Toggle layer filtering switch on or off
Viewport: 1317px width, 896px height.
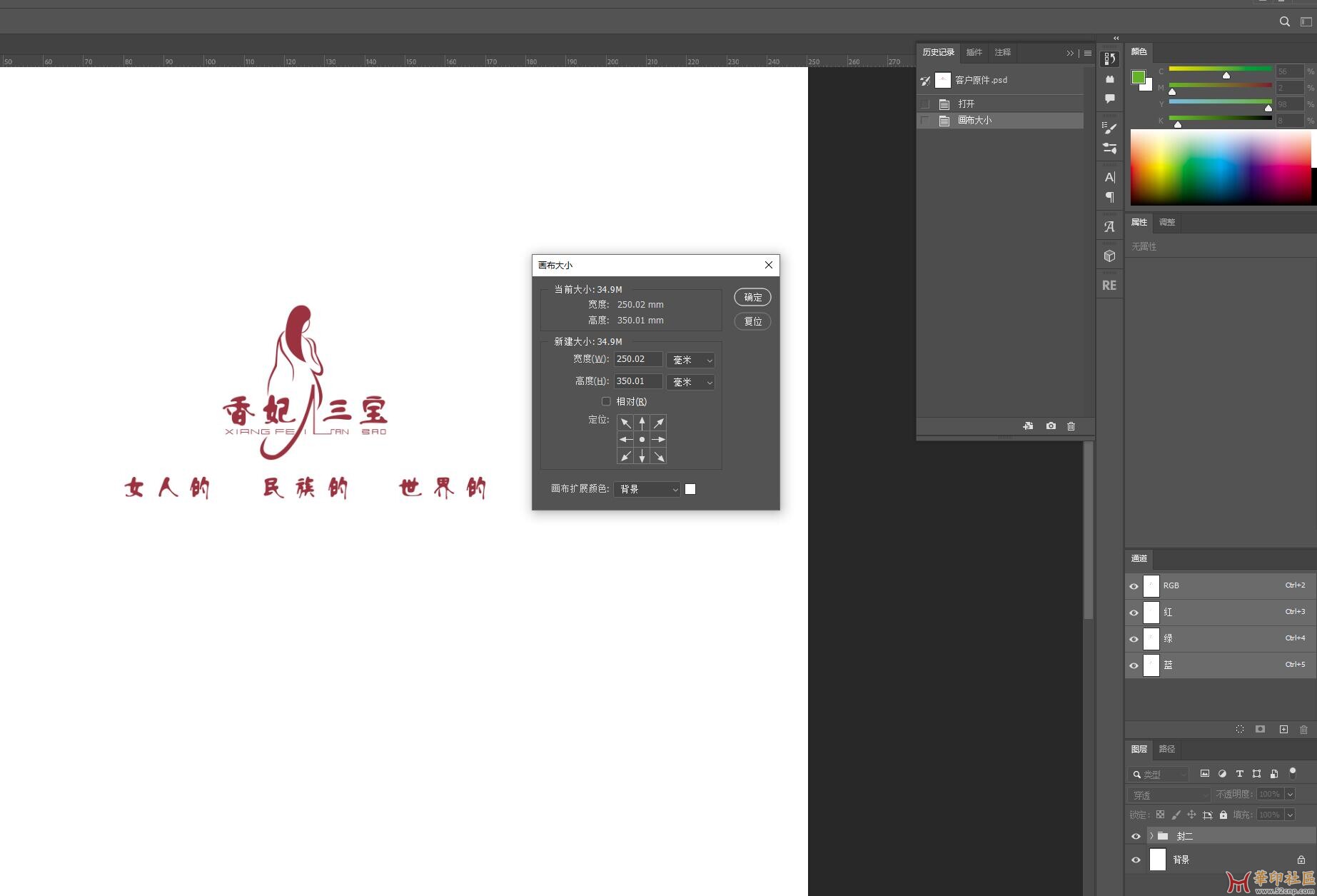[x=1293, y=773]
